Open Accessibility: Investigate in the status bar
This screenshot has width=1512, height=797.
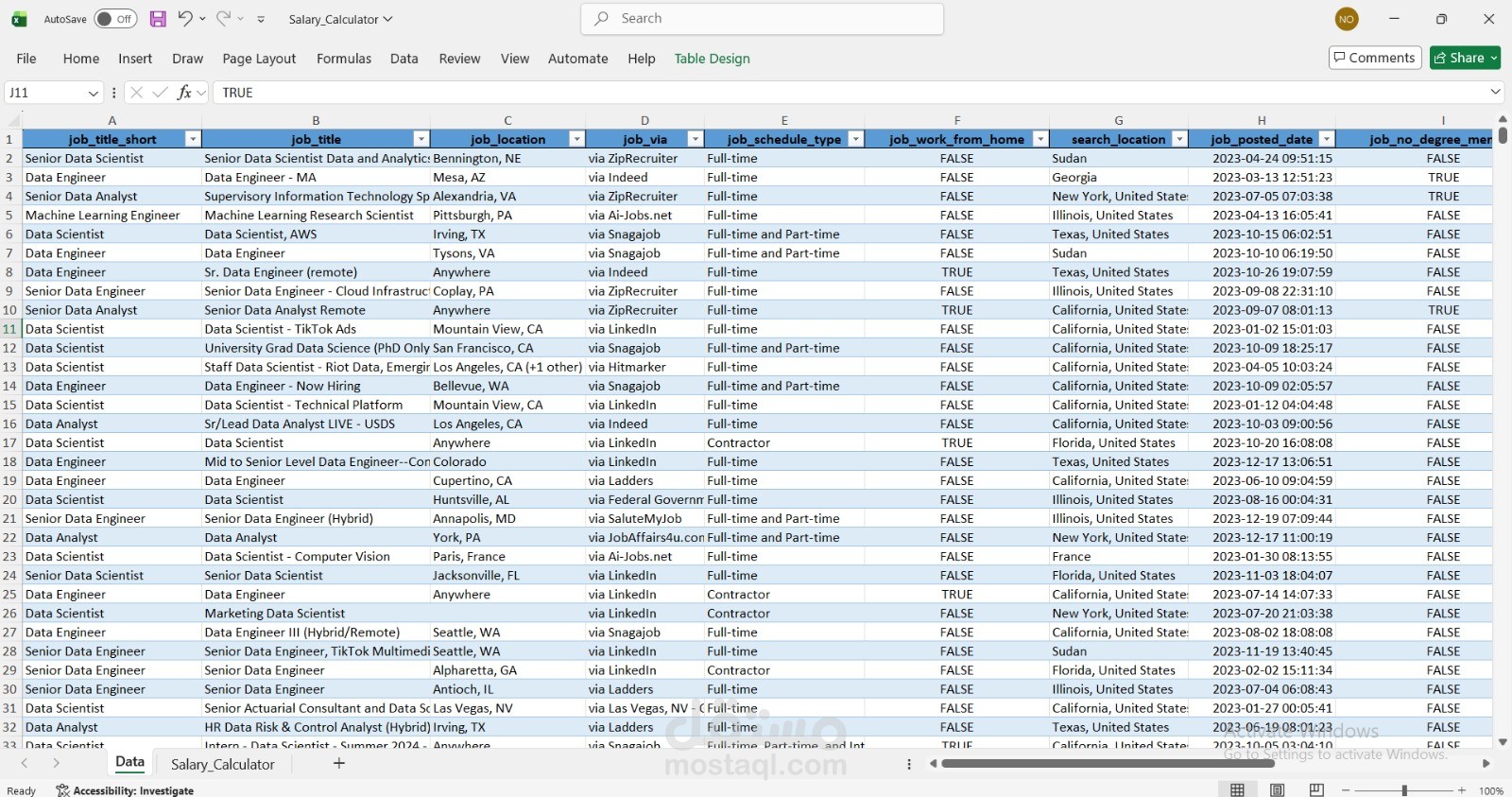pos(125,790)
